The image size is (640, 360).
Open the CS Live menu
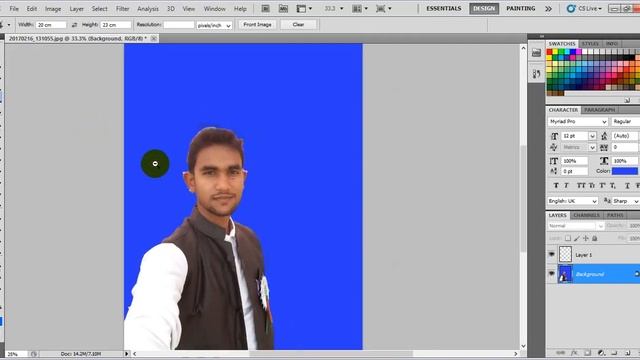tap(584, 9)
